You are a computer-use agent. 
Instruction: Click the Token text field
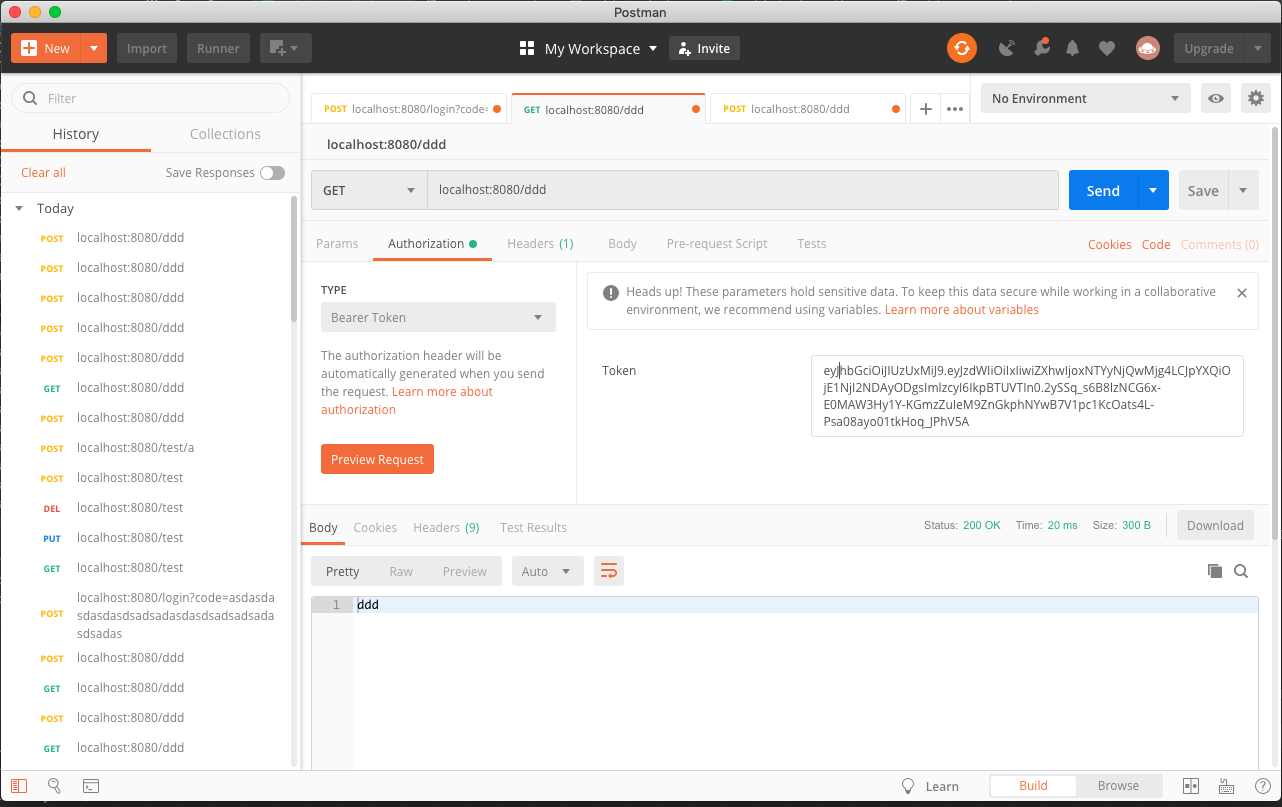1027,396
